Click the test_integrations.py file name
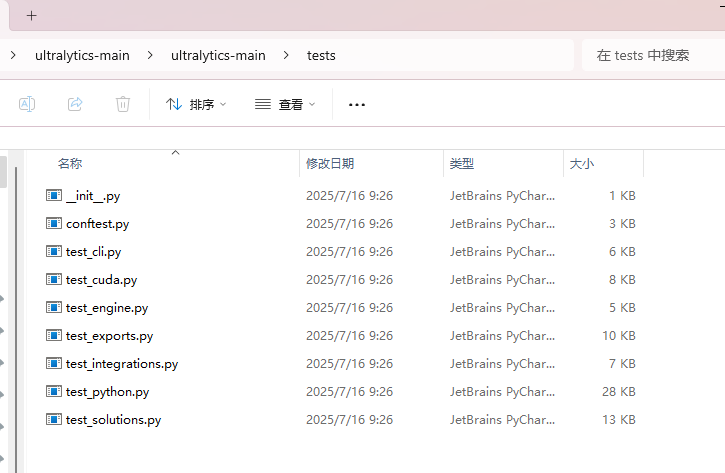The height and width of the screenshot is (473, 725). 122,364
